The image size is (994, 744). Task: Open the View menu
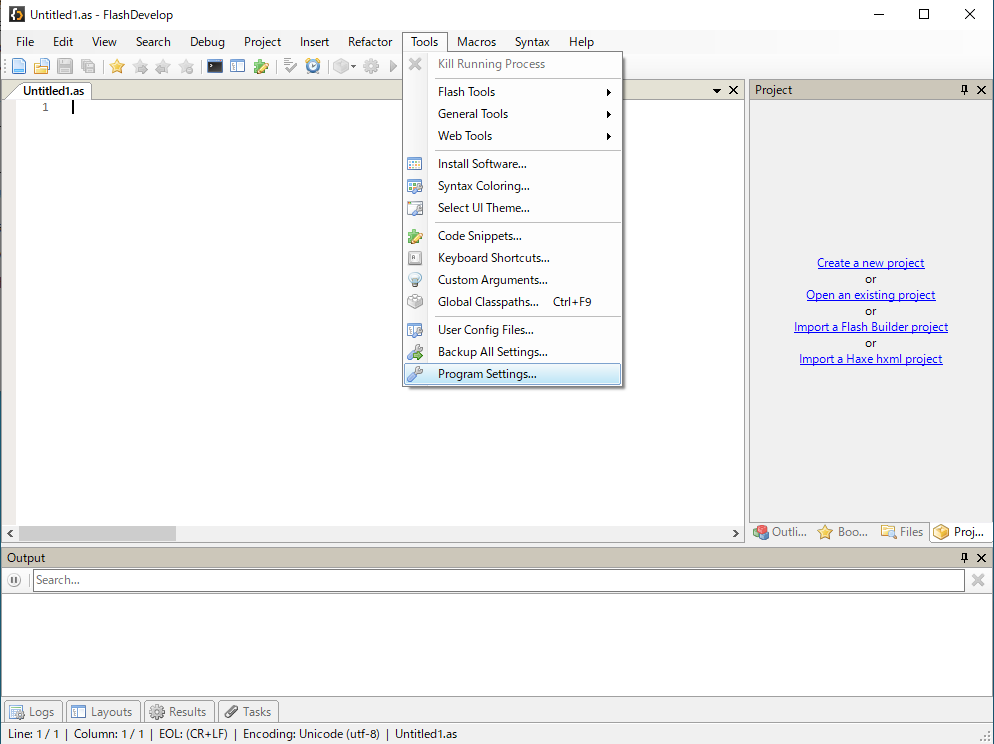(104, 42)
